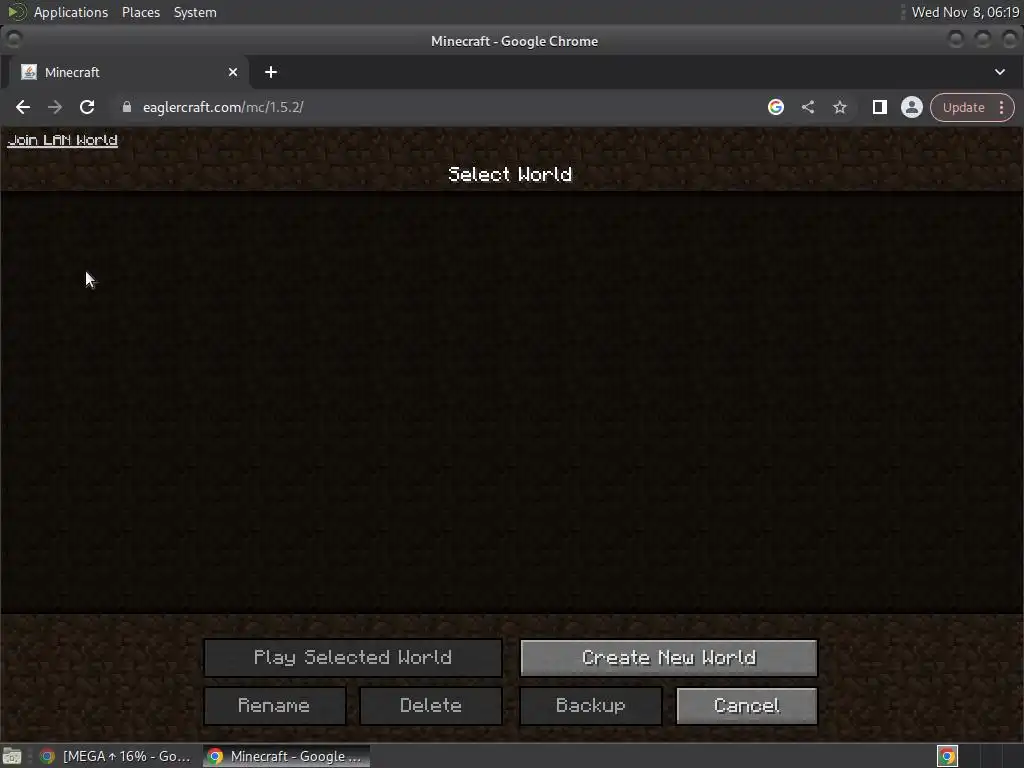The image size is (1024, 768).
Task: Toggle the Chrome side panel icon
Action: (x=880, y=107)
